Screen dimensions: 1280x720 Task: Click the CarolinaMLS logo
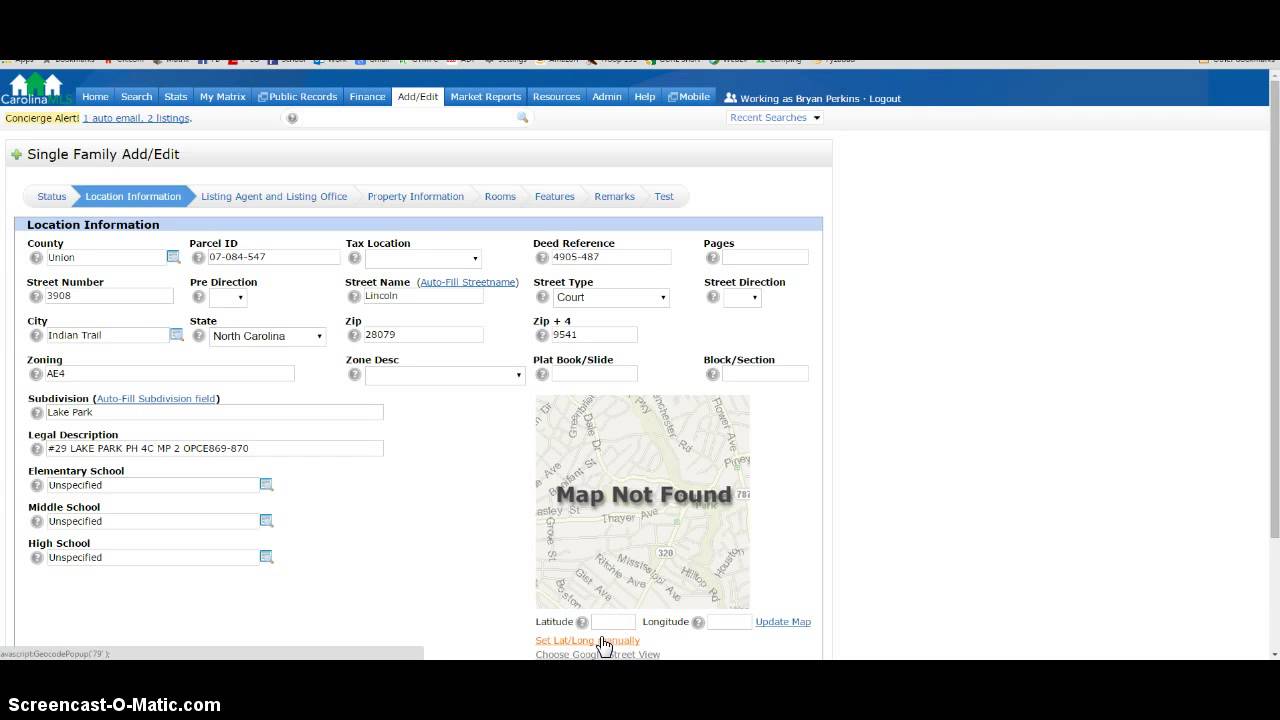click(x=37, y=89)
